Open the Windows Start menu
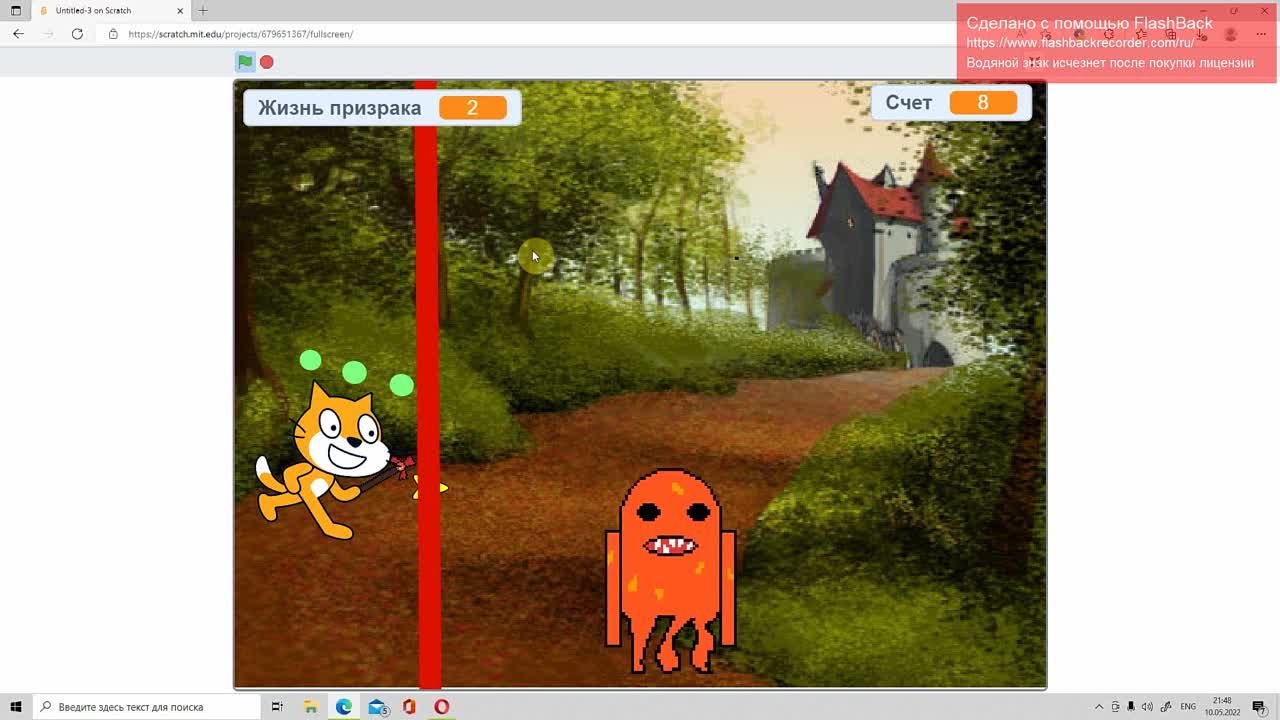The height and width of the screenshot is (720, 1280). pyautogui.click(x=16, y=707)
